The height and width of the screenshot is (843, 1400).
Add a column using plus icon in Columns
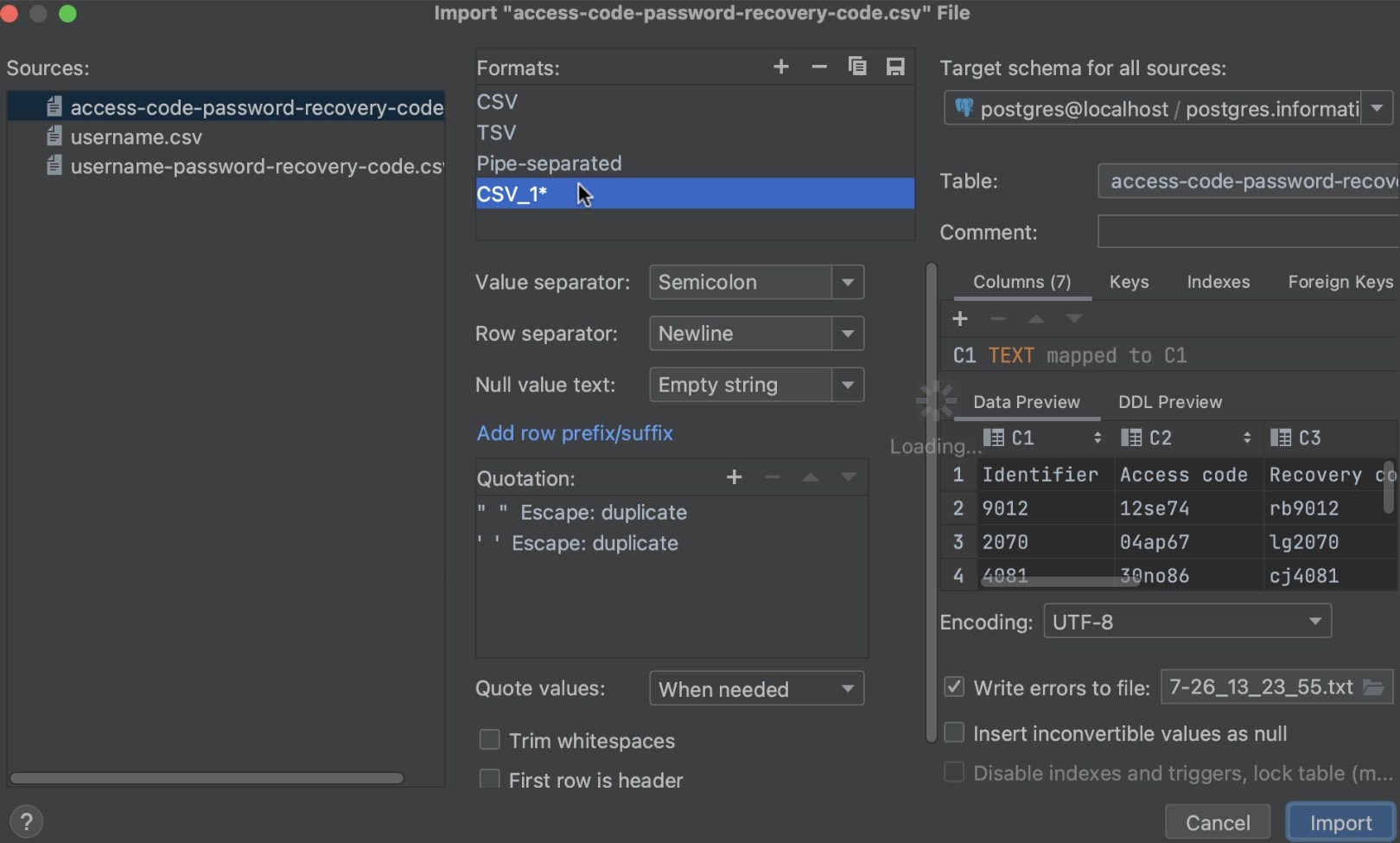[x=959, y=318]
